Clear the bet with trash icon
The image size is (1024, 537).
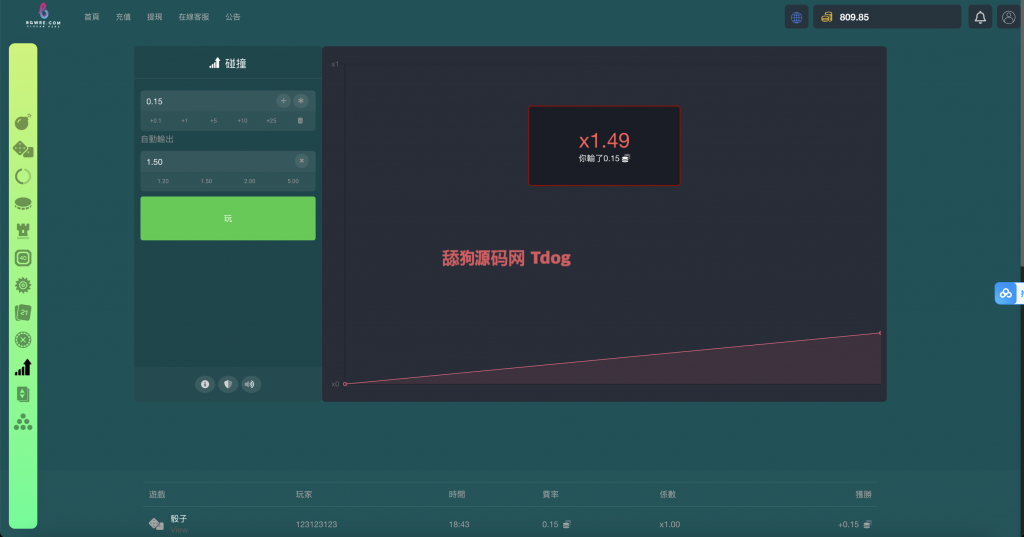pyautogui.click(x=300, y=121)
